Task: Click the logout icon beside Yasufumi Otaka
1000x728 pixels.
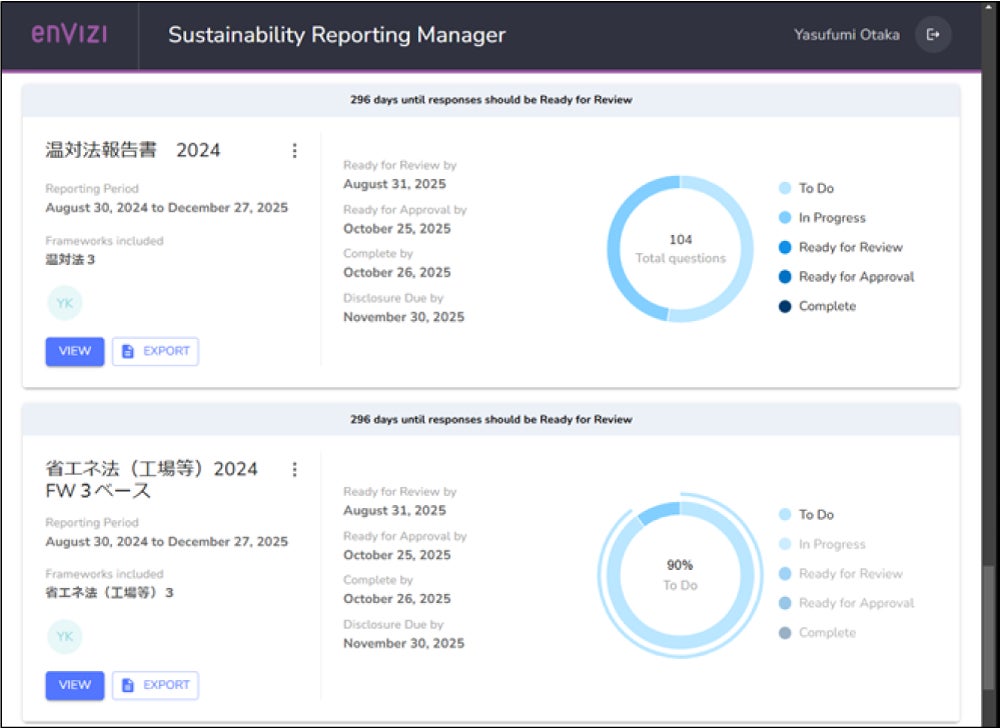Action: pos(933,35)
